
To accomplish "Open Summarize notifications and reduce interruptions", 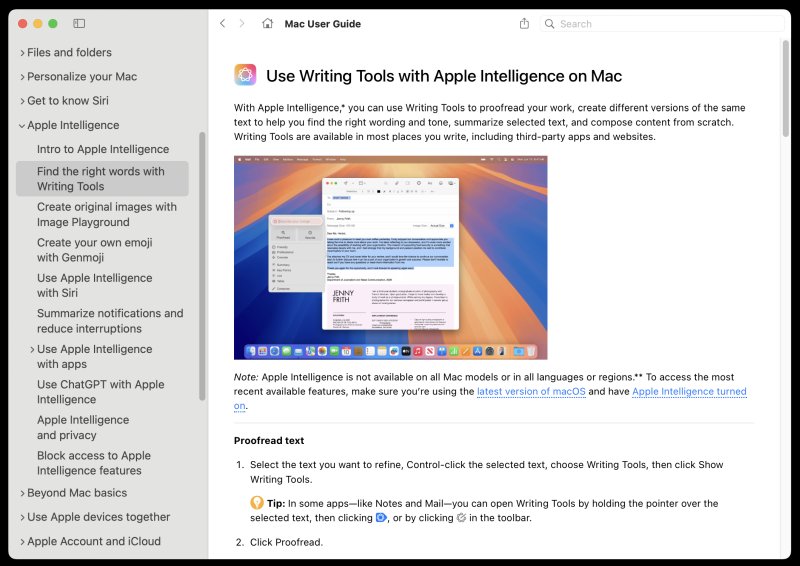I will (110, 321).
